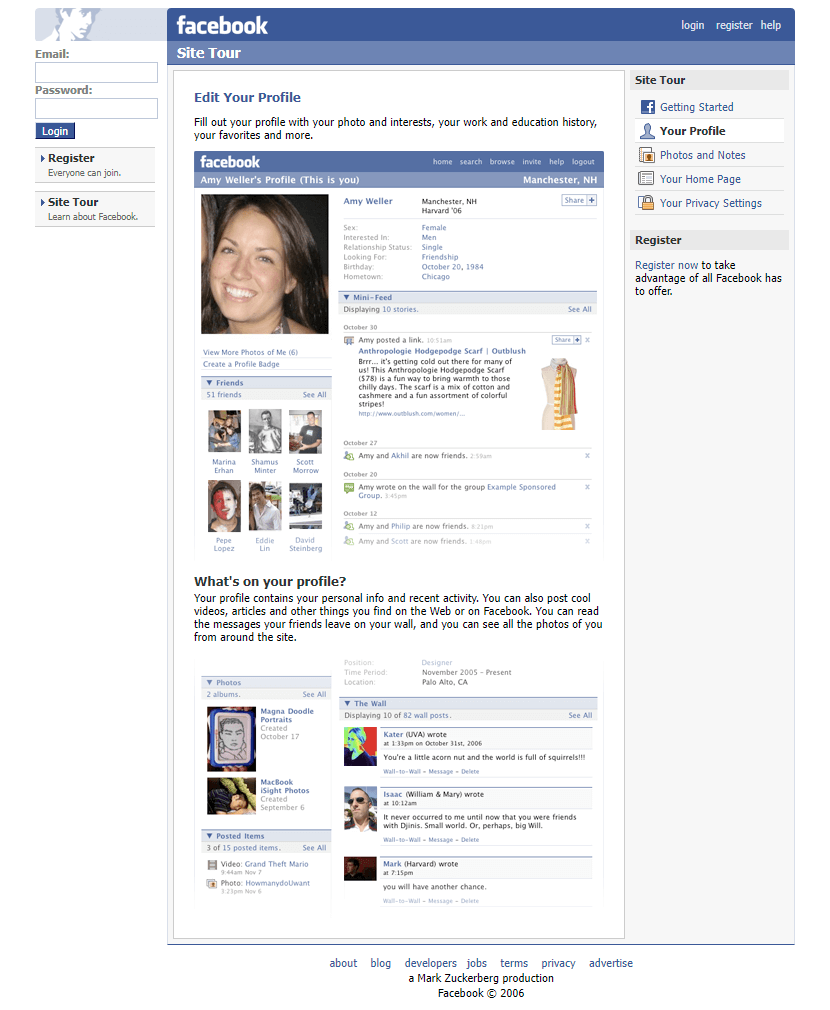Click the Login button

point(55,131)
